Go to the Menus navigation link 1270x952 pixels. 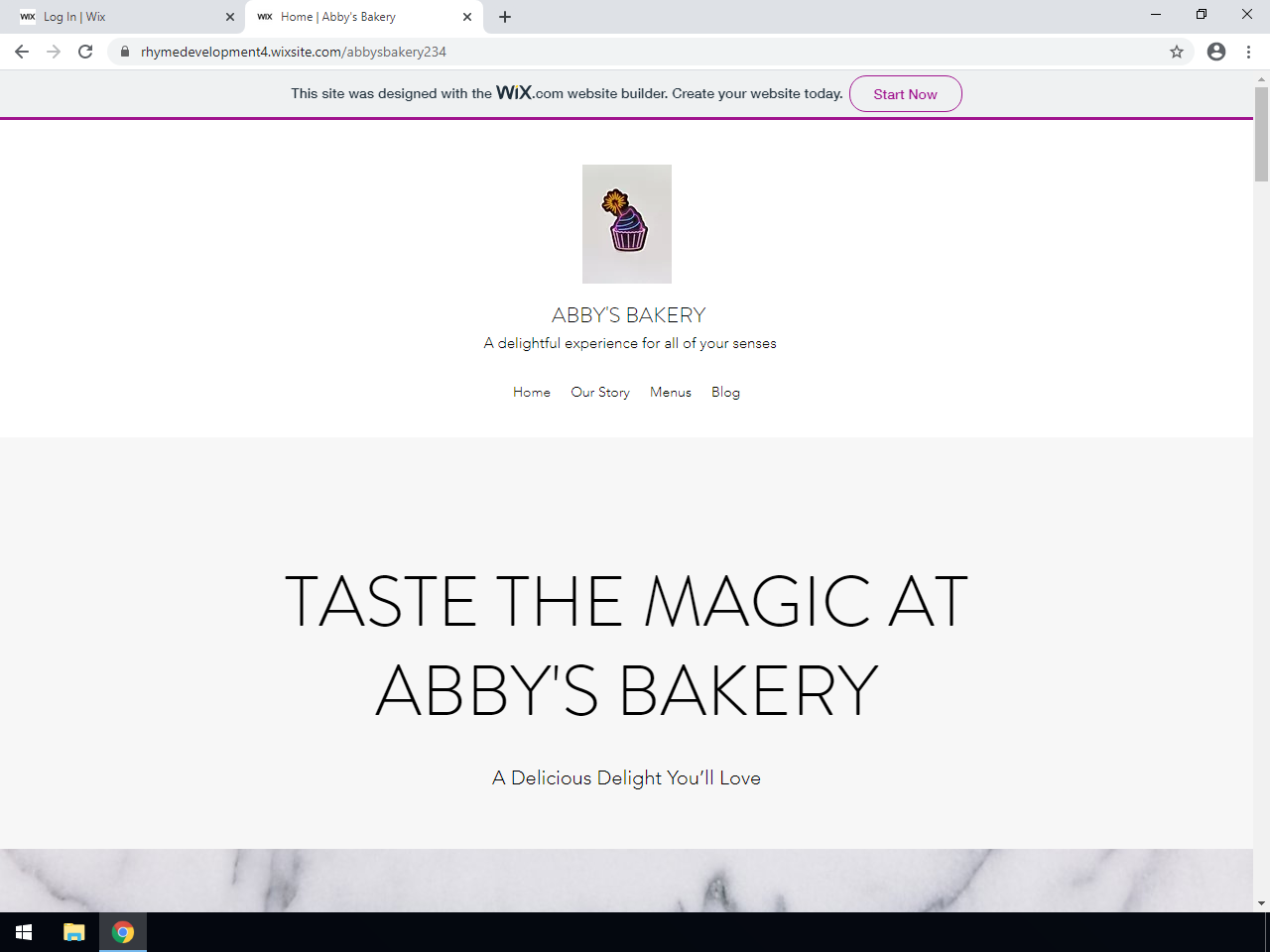(x=671, y=392)
